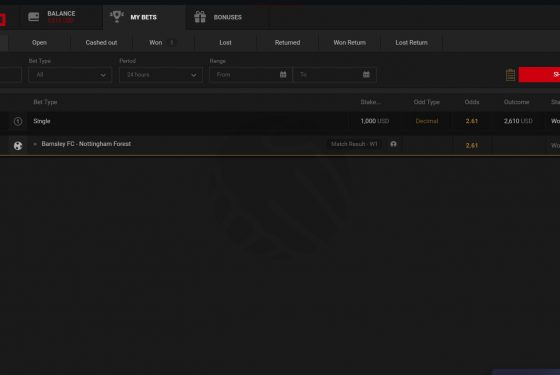Image resolution: width=560 pixels, height=375 pixels.
Task: Click the clock icon on Single bet row
Action: coord(18,121)
